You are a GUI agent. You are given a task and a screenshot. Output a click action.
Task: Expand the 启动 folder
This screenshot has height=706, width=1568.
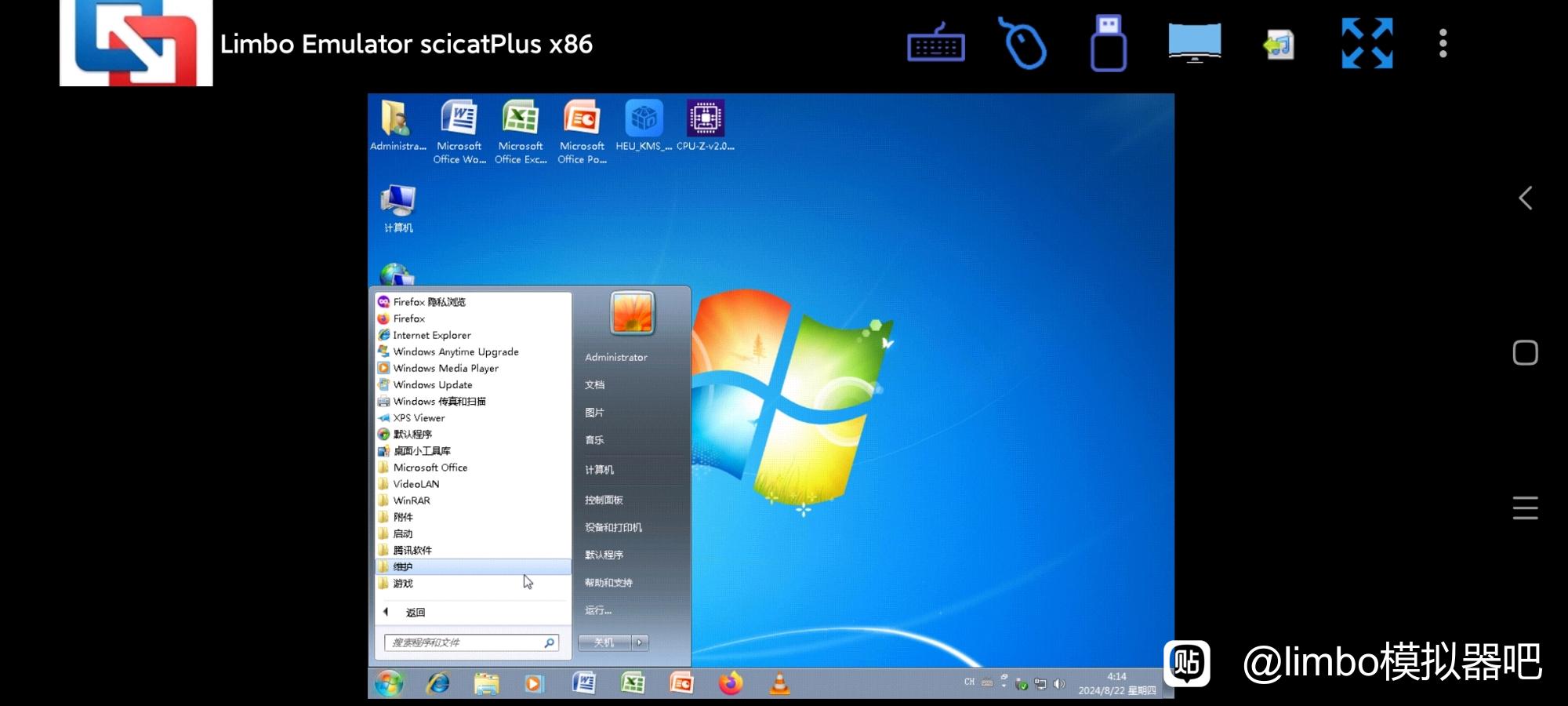pyautogui.click(x=473, y=533)
